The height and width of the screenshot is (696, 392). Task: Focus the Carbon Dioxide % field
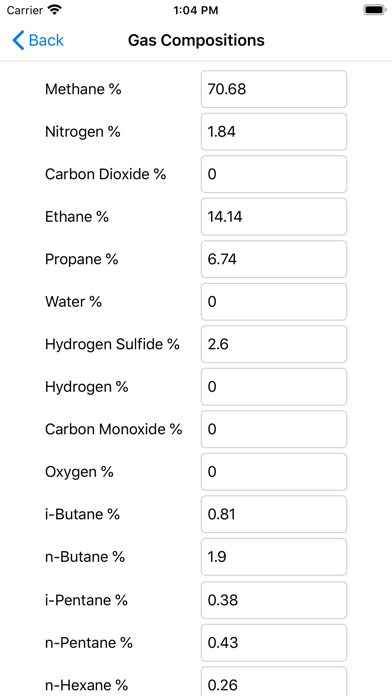point(274,174)
